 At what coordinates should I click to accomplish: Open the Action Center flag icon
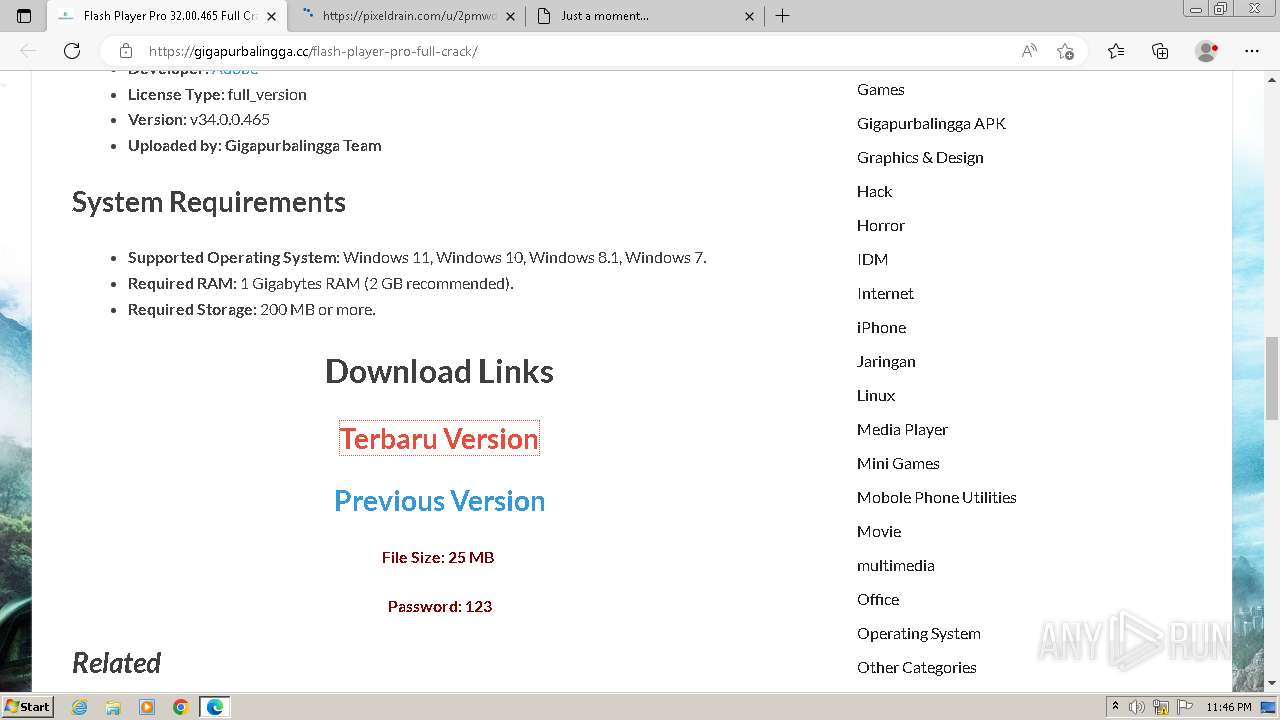pos(1184,707)
